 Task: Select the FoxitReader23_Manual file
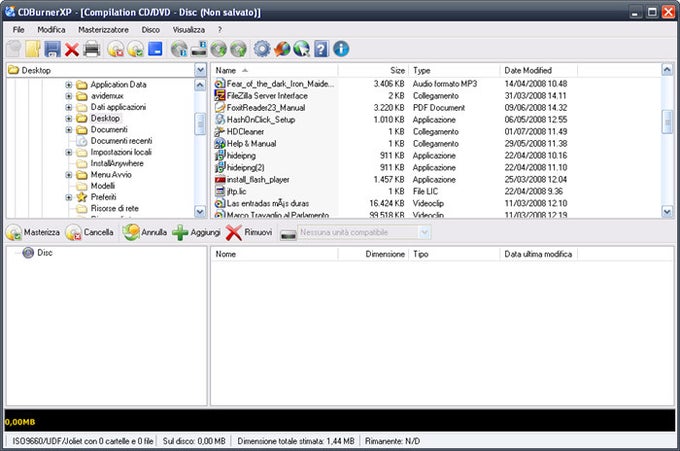tap(266, 108)
